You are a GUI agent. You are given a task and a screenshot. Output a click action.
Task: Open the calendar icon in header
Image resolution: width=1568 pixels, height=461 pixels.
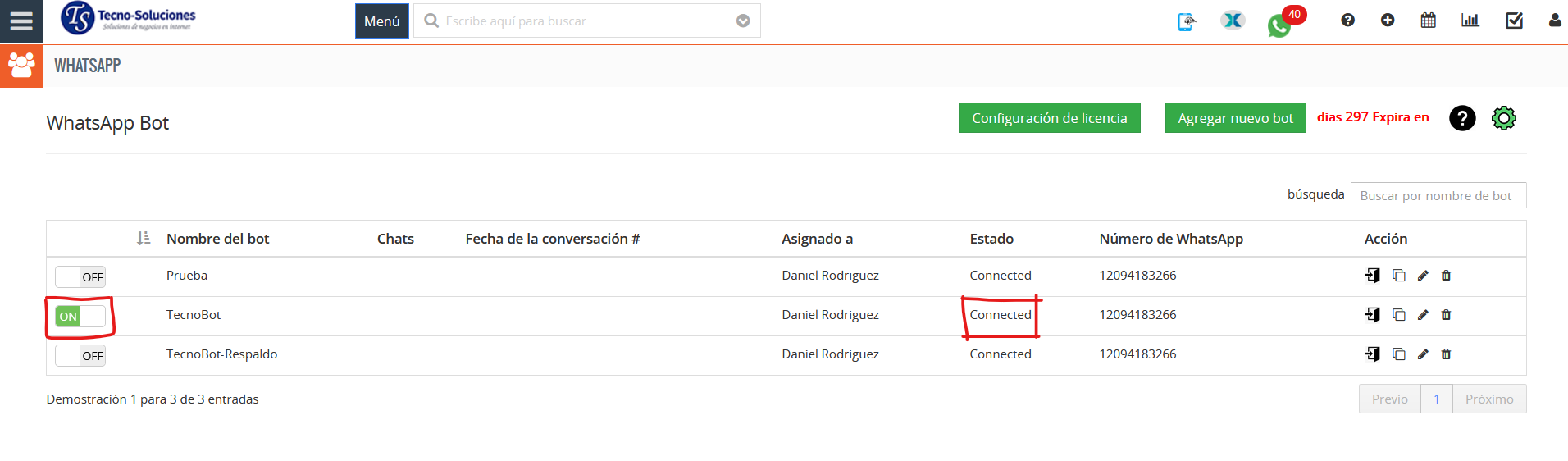tap(1428, 21)
